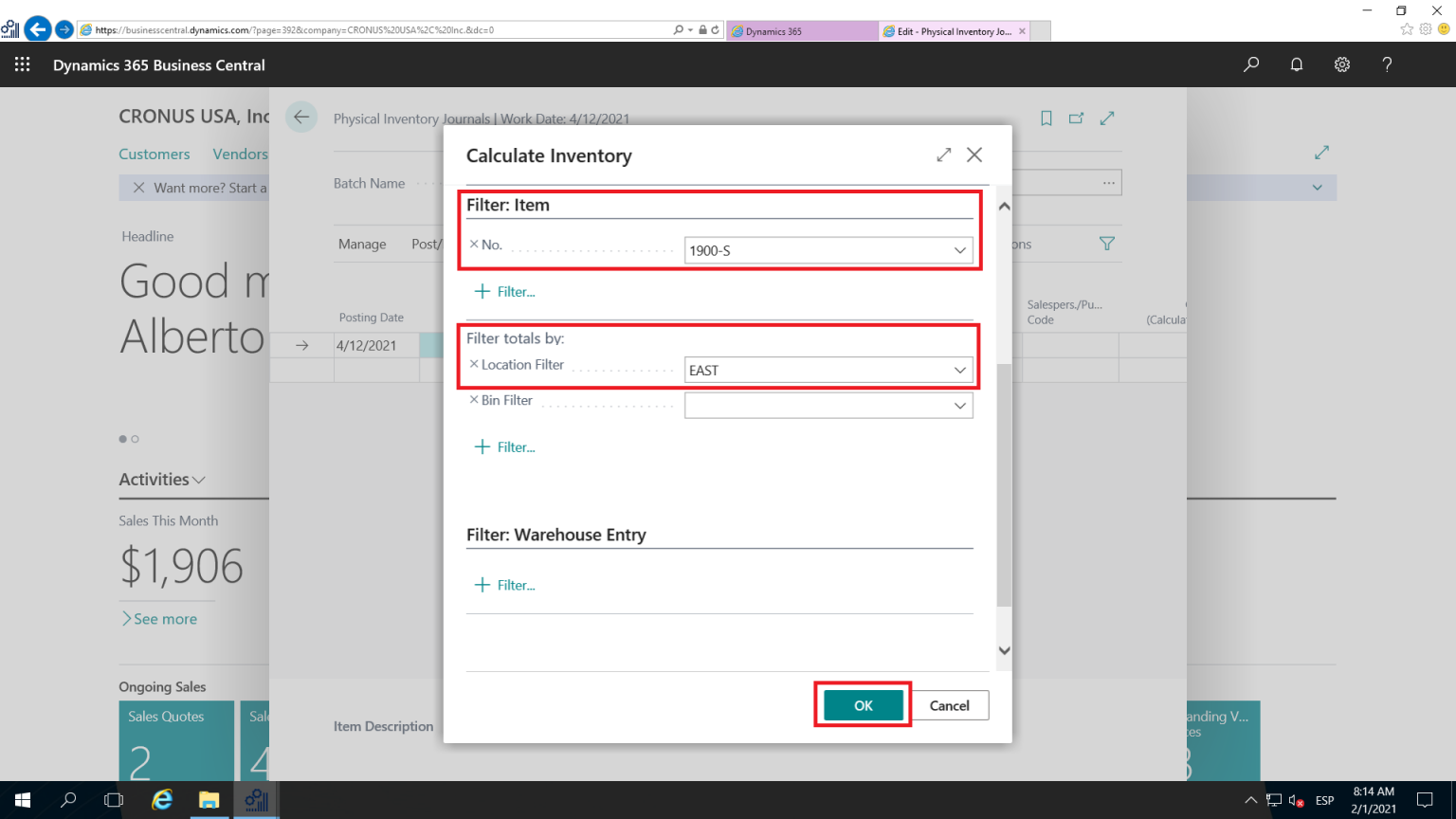Clear the No. filter using its × icon
Screen dimensions: 1456x819
[x=473, y=244]
